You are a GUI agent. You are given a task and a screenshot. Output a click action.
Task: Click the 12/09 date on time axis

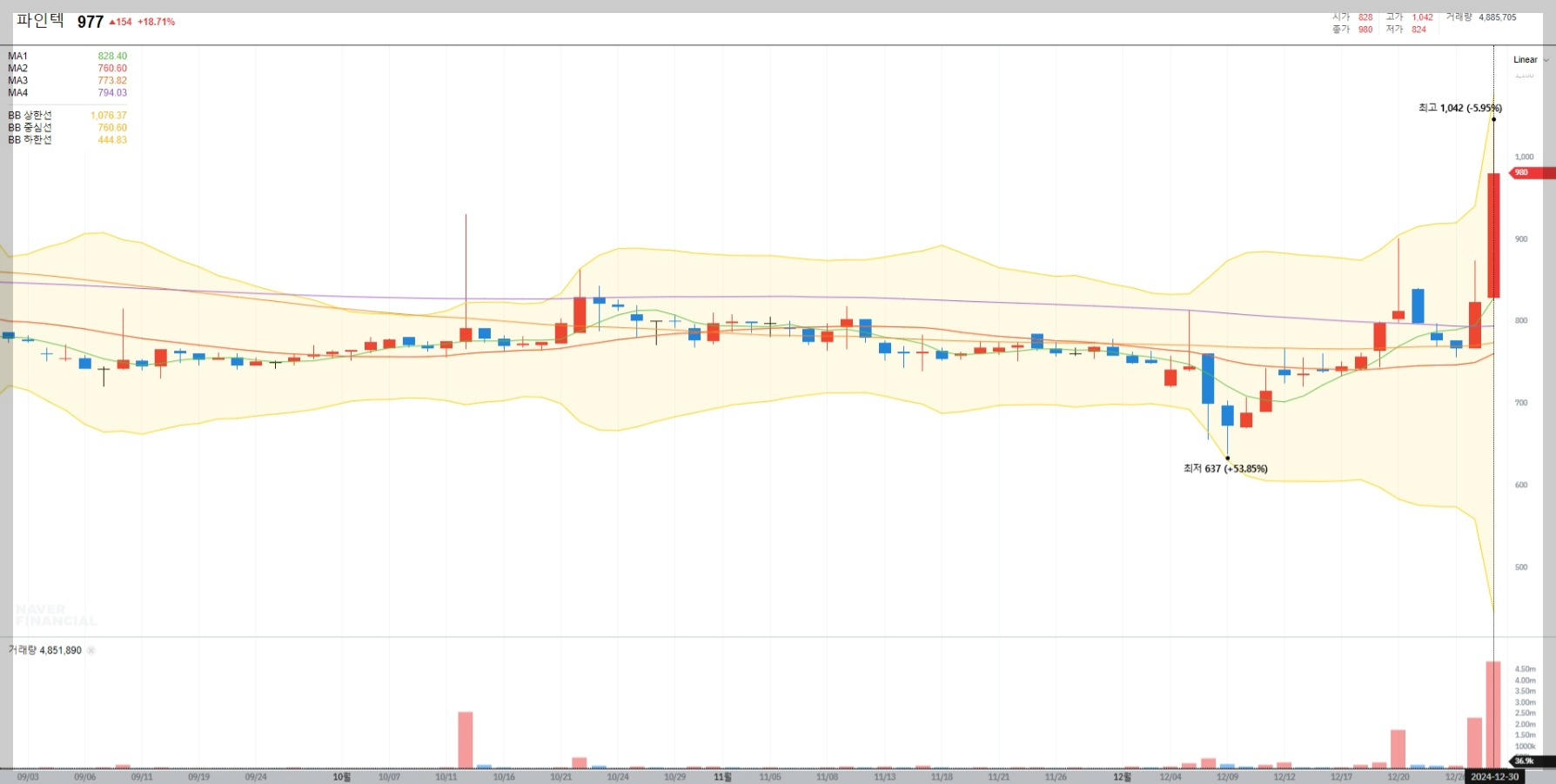(1227, 777)
